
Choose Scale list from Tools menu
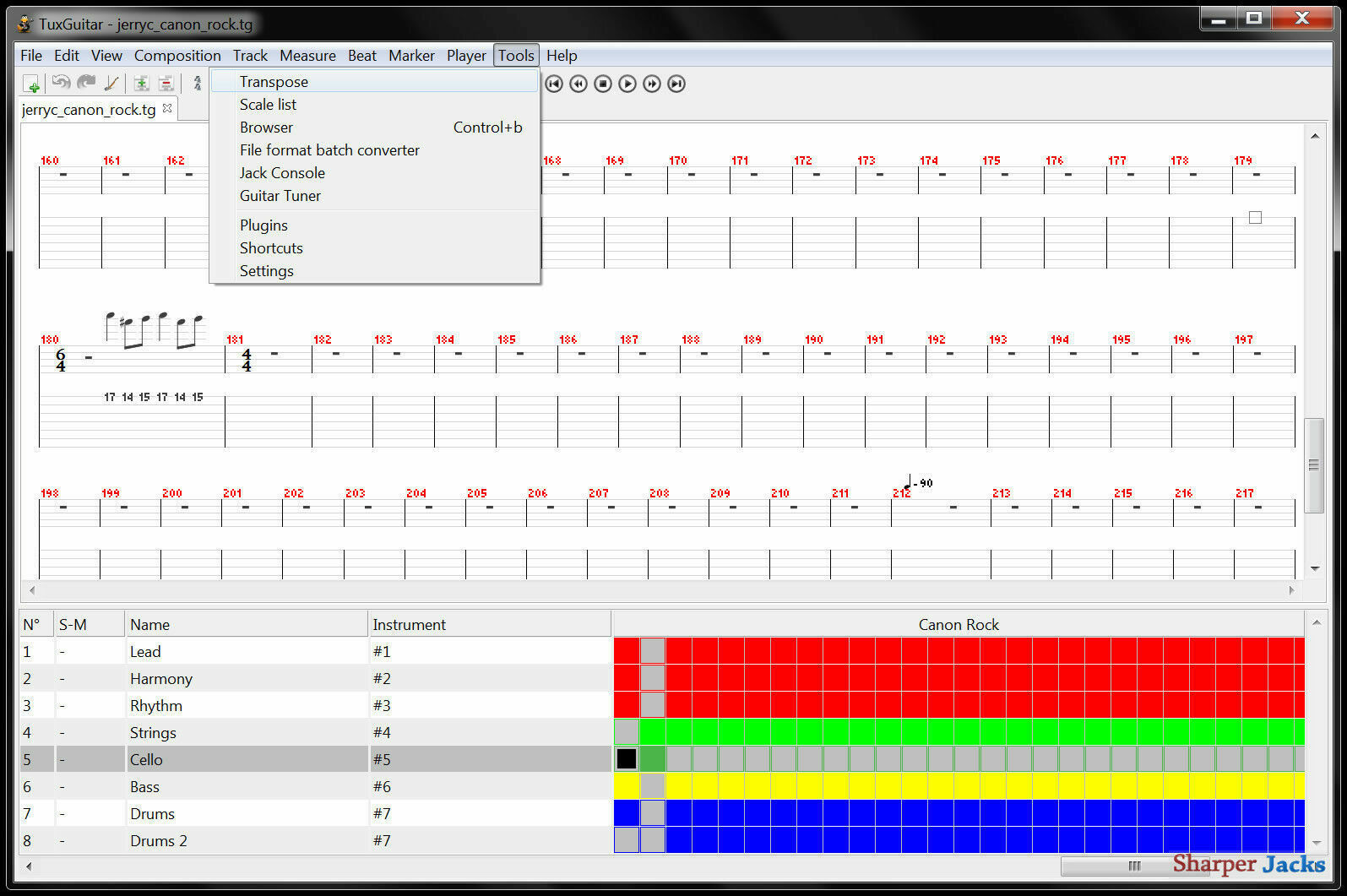click(374, 105)
